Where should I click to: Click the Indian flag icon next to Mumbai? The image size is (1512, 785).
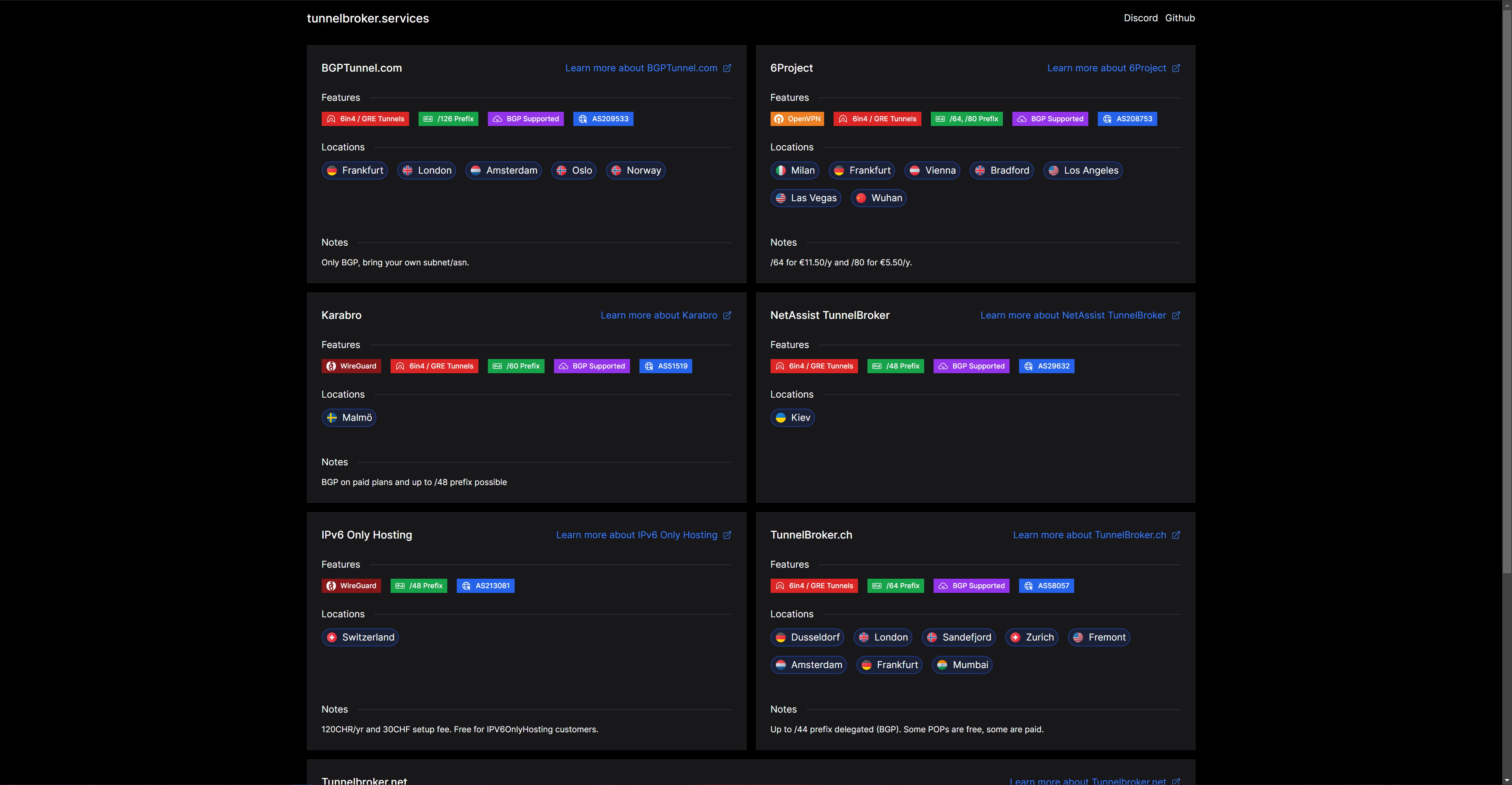(x=942, y=665)
